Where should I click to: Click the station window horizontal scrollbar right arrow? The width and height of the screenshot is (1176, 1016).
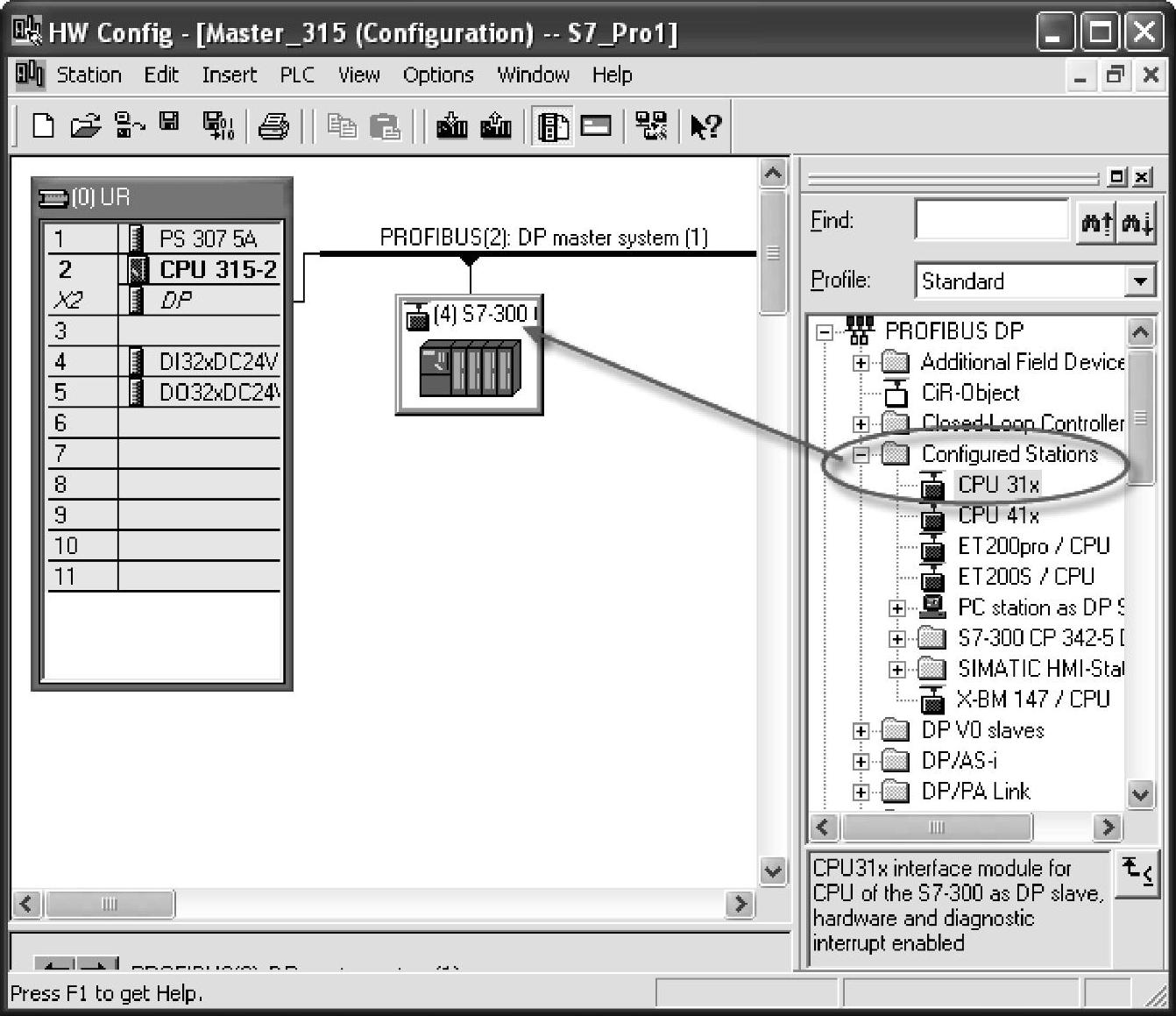point(740,904)
